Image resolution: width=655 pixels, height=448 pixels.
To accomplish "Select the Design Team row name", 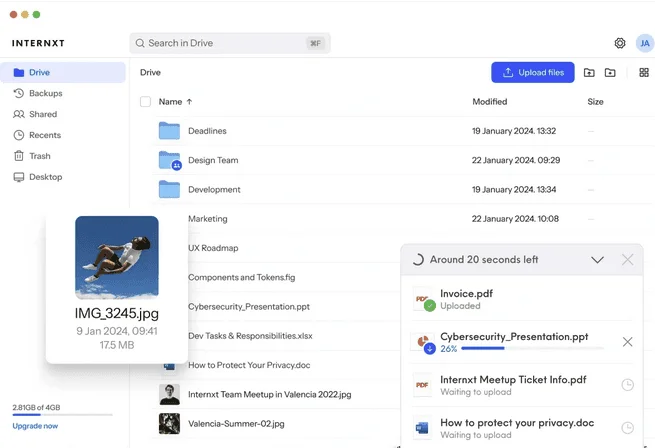I will 213,160.
